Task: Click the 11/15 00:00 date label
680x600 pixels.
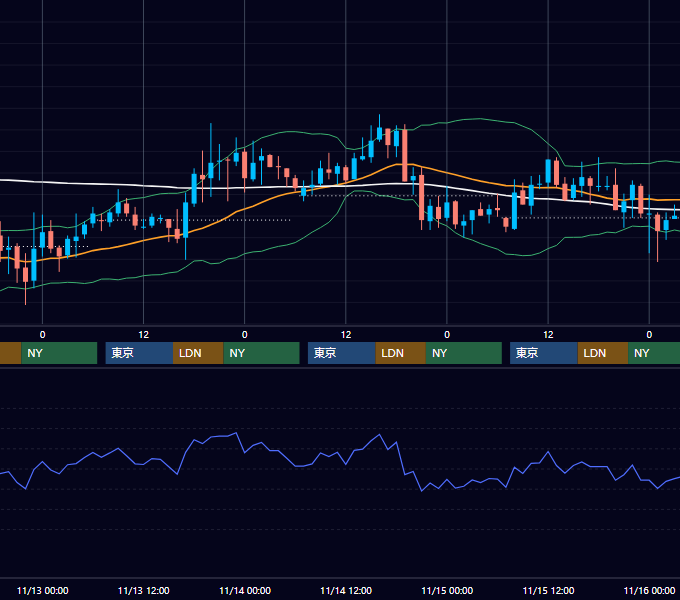Action: point(447,590)
